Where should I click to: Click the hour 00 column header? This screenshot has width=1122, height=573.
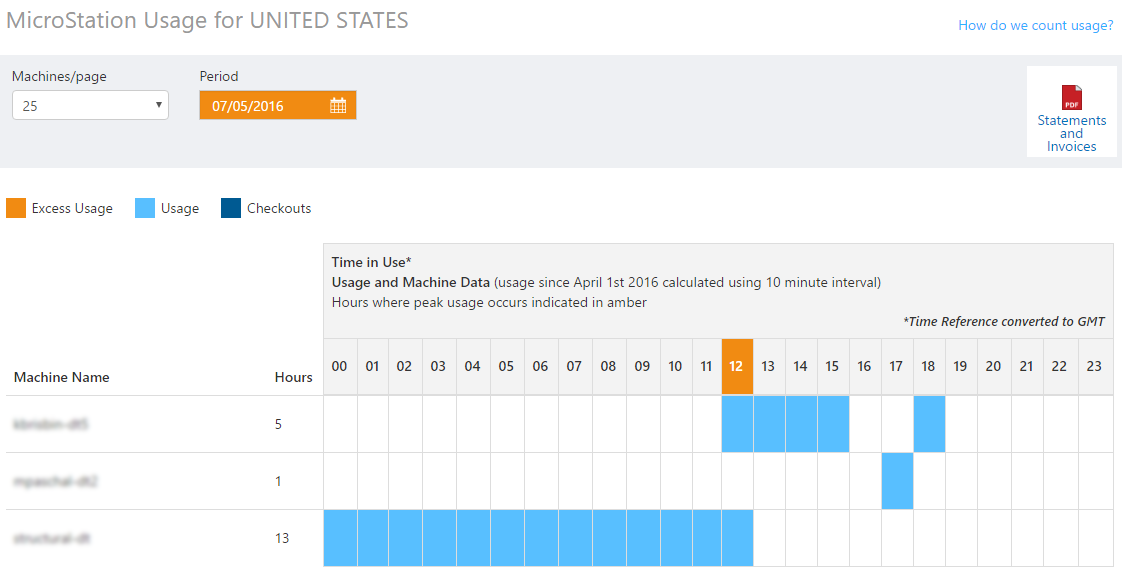[x=340, y=366]
